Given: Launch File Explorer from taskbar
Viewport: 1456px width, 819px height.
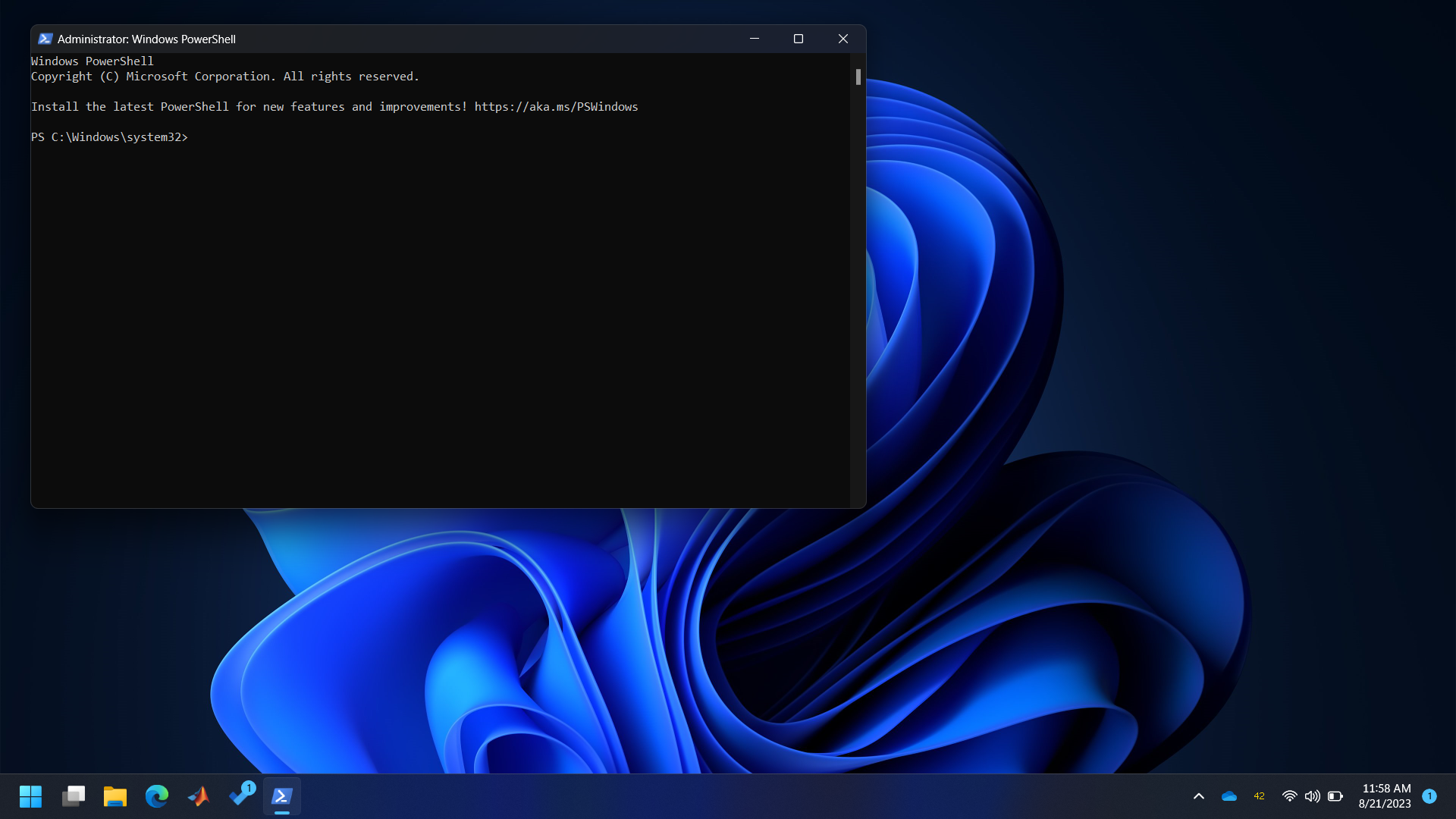Looking at the screenshot, I should (115, 796).
